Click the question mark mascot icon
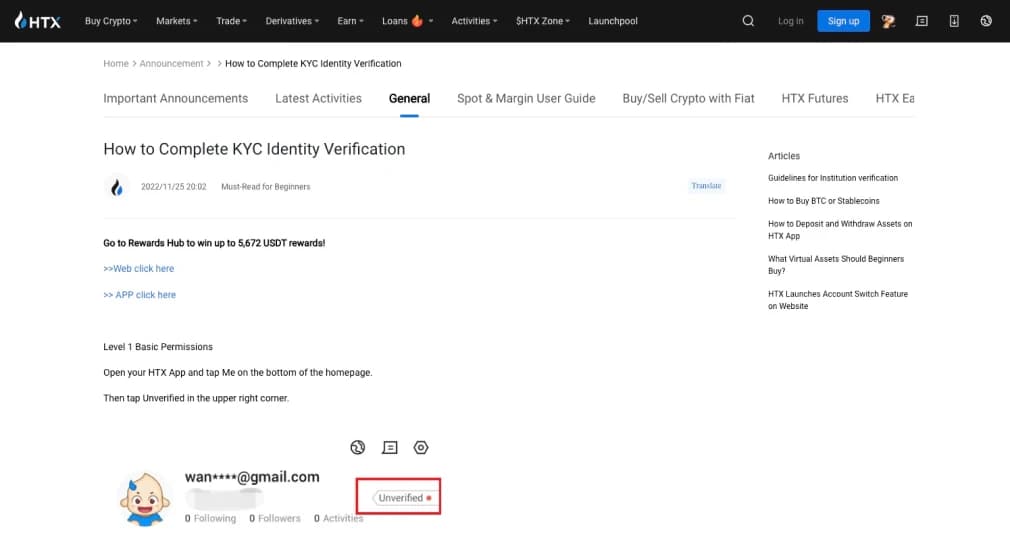Screen dimensions: 1010x541 point(888,21)
